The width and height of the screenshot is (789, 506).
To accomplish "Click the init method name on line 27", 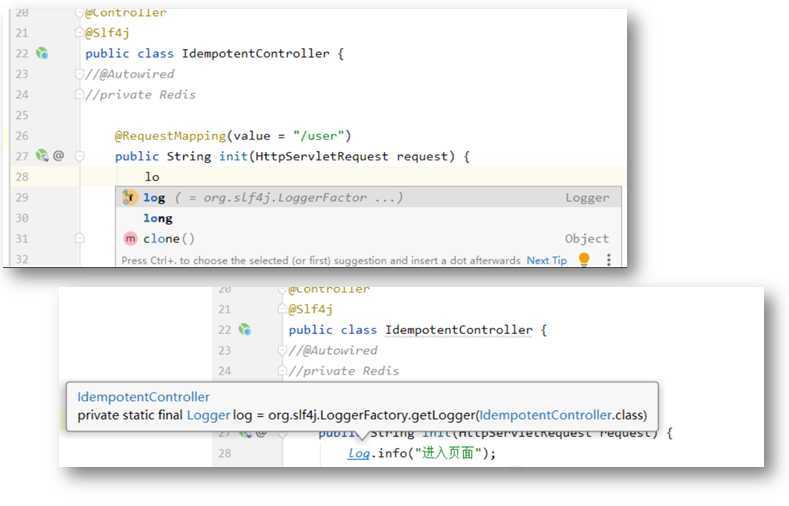I will [233, 156].
